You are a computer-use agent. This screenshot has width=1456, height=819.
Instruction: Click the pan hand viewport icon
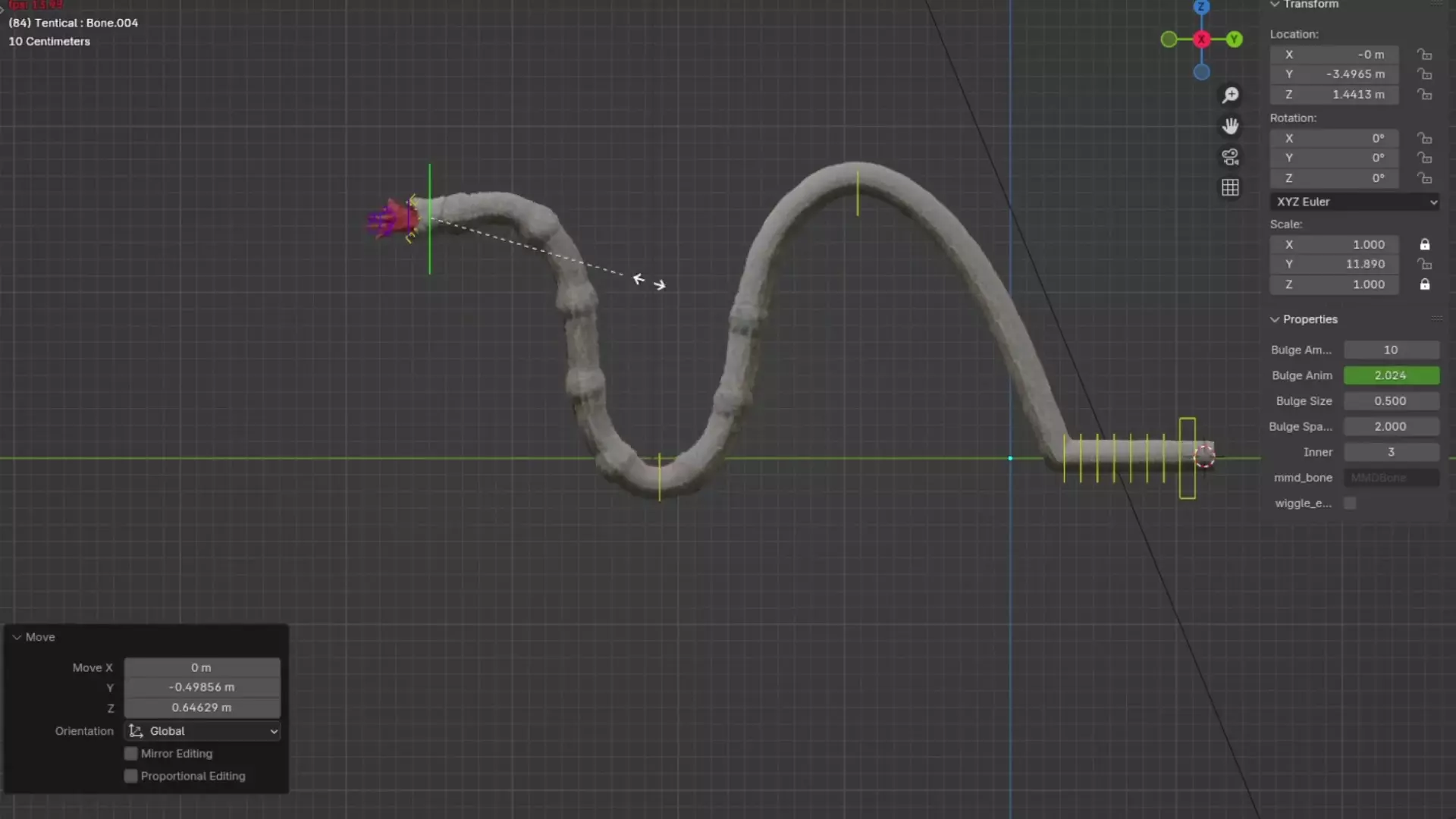1230,126
